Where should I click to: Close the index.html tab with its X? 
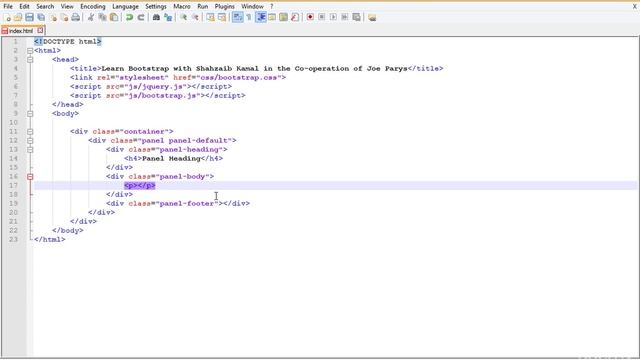[x=40, y=30]
